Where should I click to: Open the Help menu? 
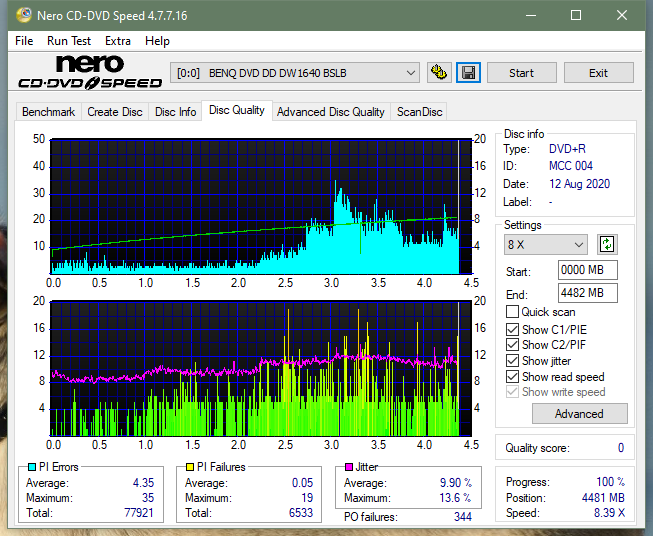click(157, 41)
